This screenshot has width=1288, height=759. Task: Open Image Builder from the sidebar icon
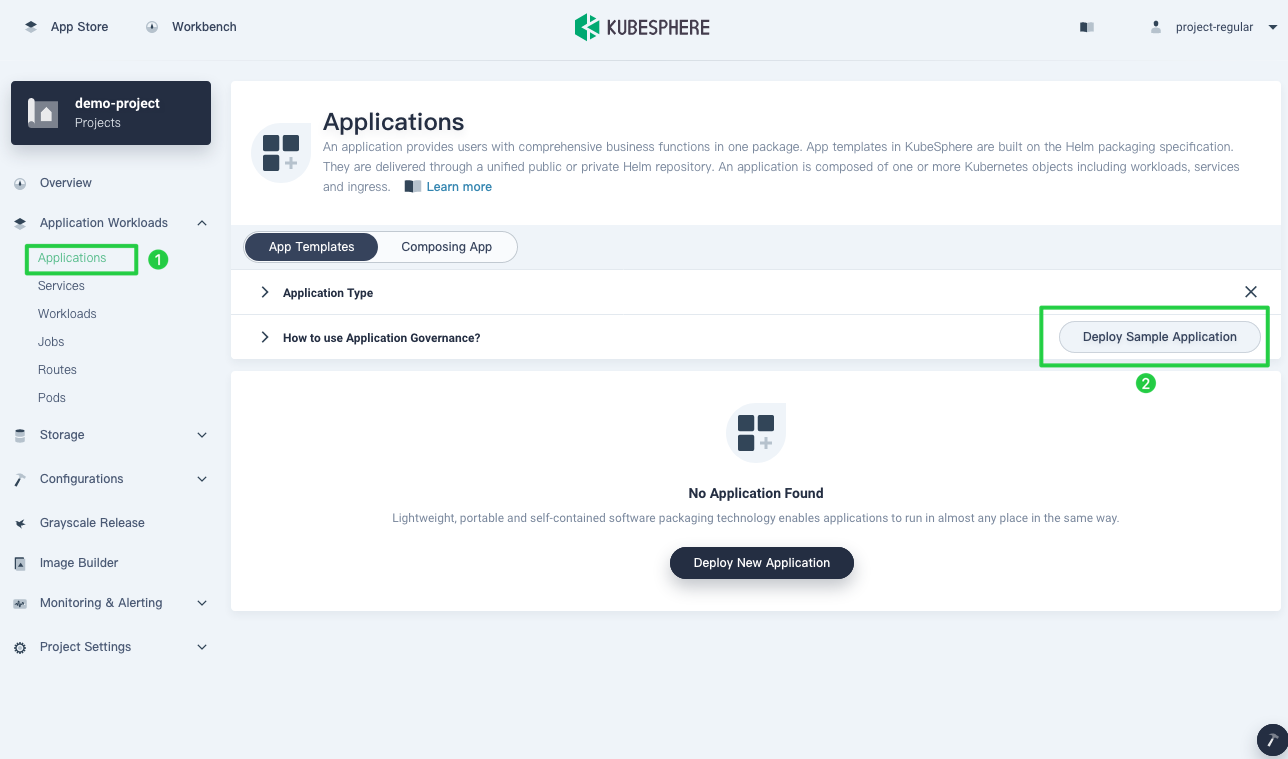click(x=20, y=562)
